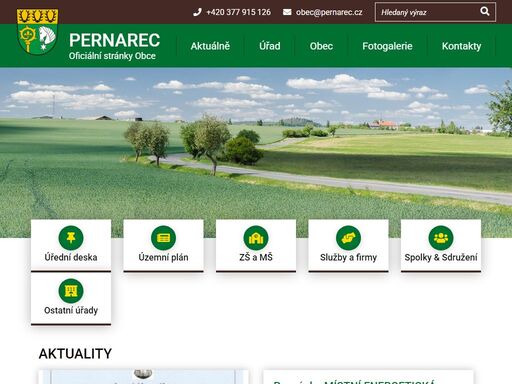Open the Úřední deska pin icon
The image size is (512, 384).
tap(71, 238)
